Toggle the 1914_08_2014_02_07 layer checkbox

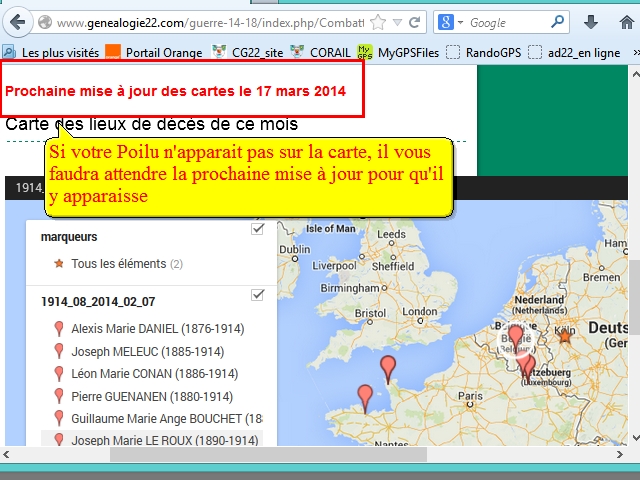click(x=258, y=294)
